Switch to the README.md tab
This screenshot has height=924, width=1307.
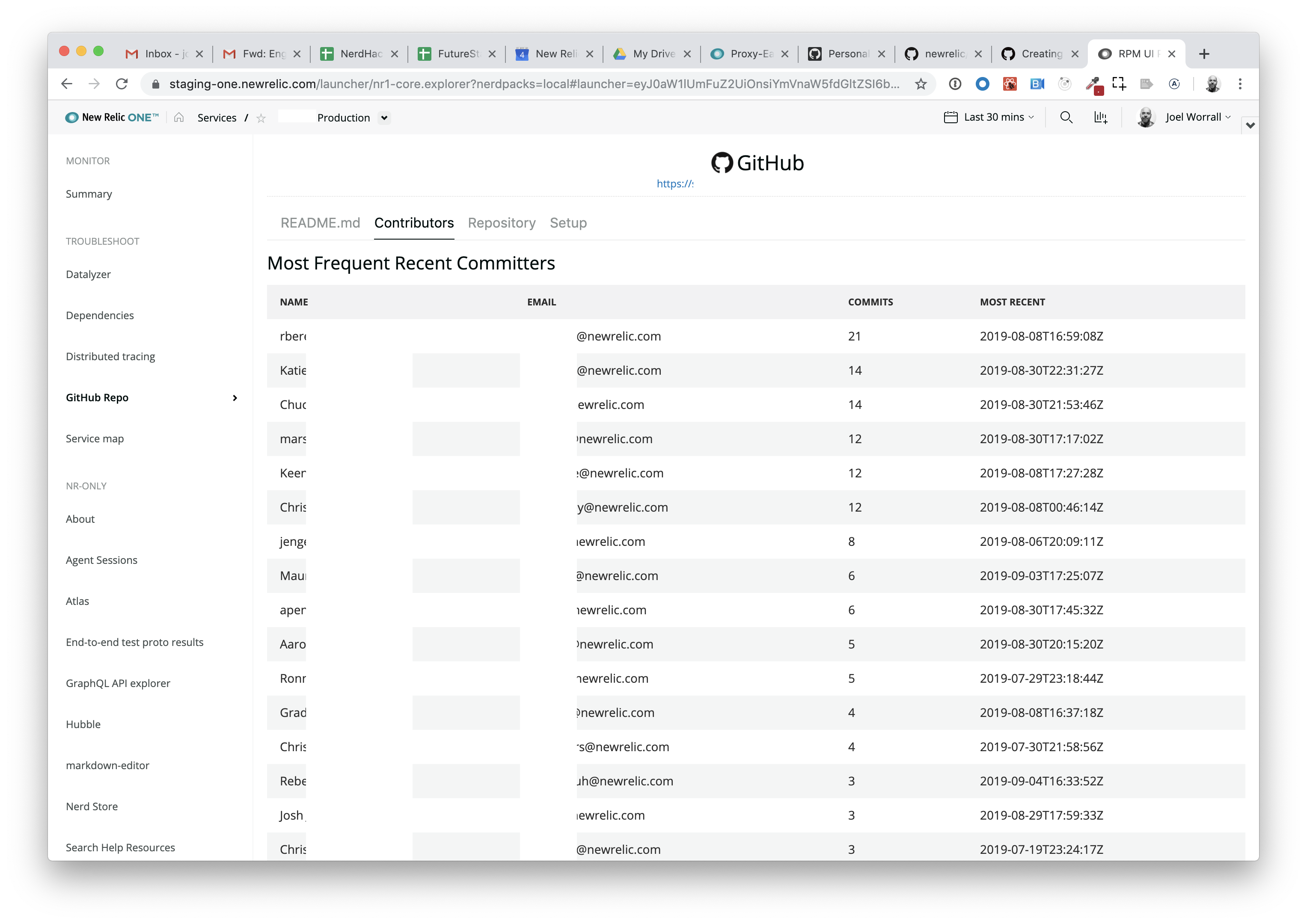(x=320, y=223)
